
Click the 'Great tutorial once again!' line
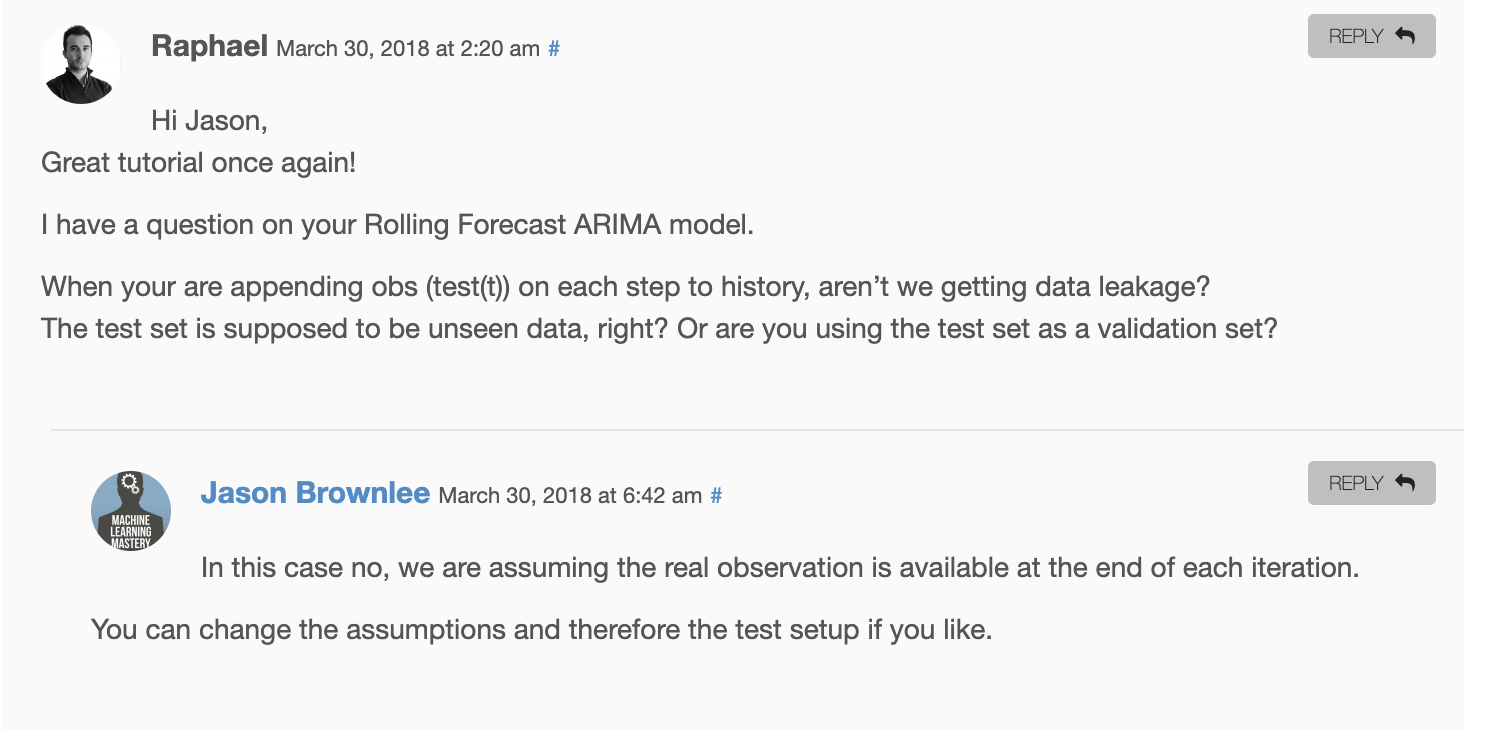coord(198,162)
